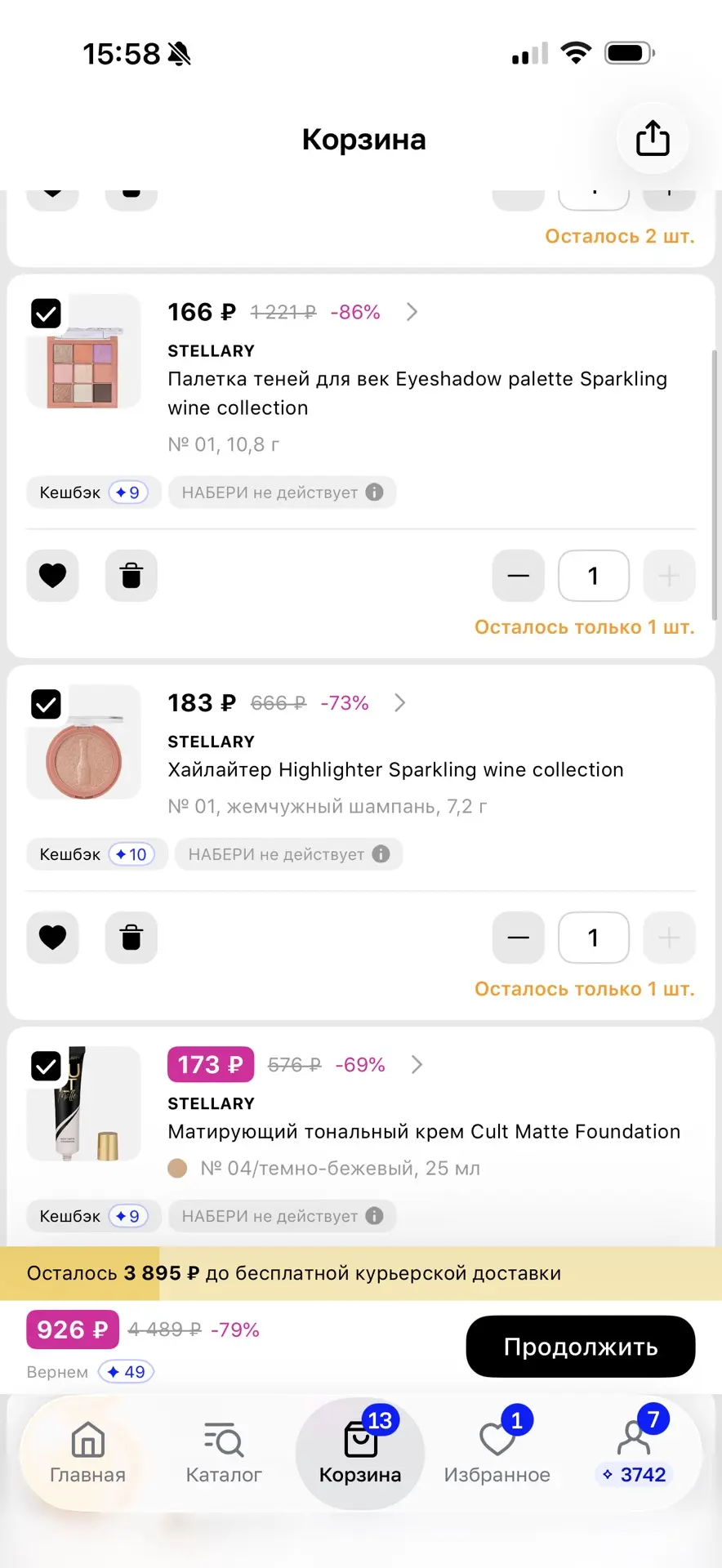This screenshot has height=1568, width=722.
Task: Open the Избранное tab with the heart
Action: tap(497, 1453)
